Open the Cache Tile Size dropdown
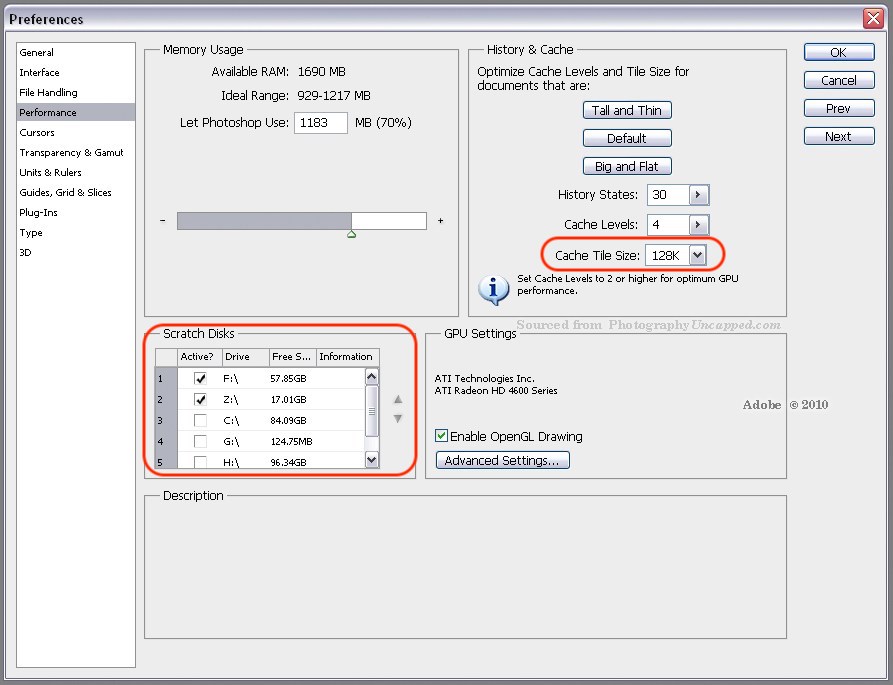 click(x=697, y=254)
